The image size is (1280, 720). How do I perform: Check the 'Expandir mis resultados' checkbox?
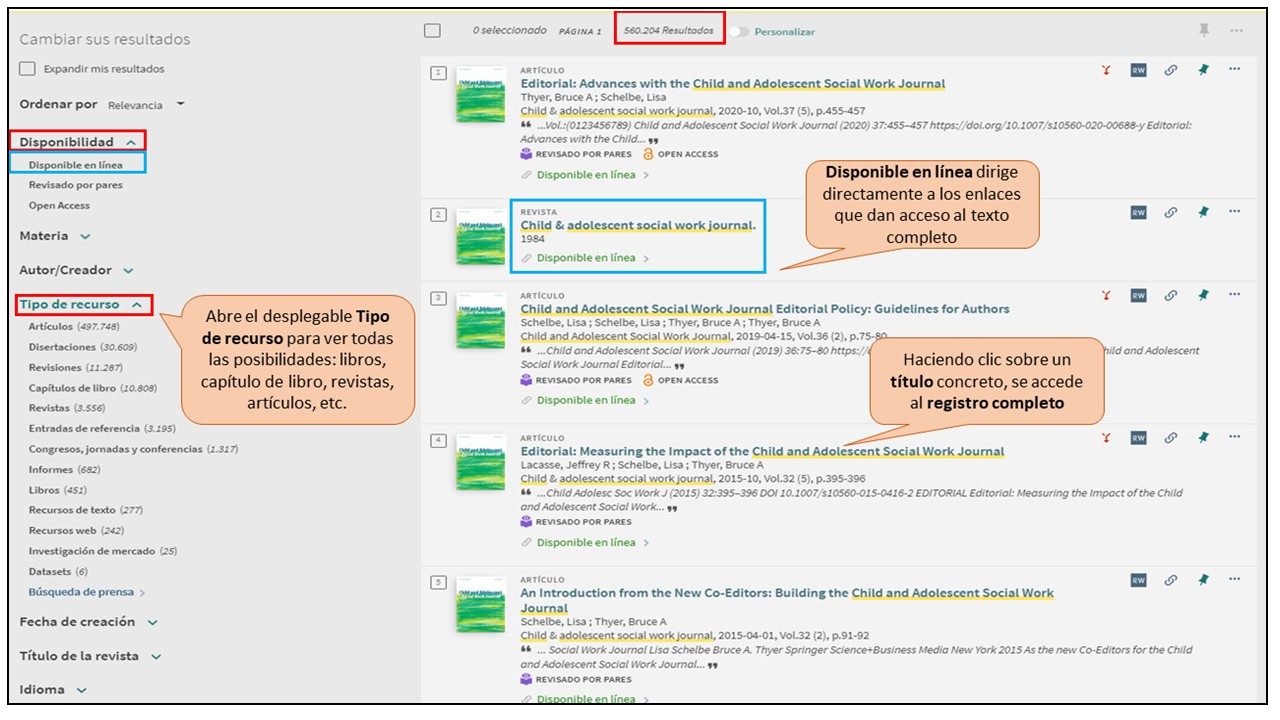click(28, 69)
